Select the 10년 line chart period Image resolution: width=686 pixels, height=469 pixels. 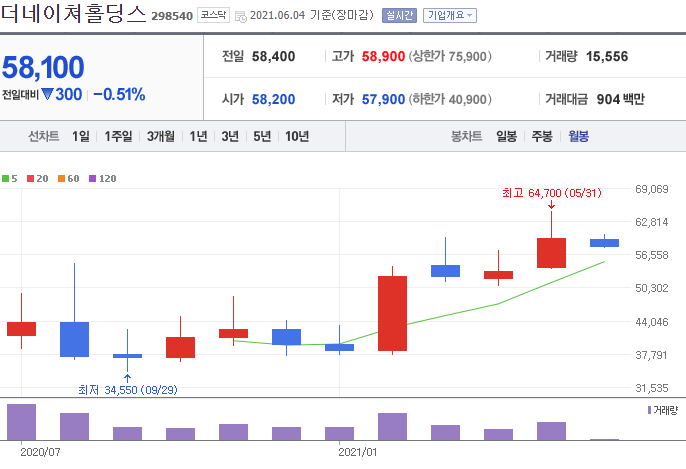pos(297,136)
